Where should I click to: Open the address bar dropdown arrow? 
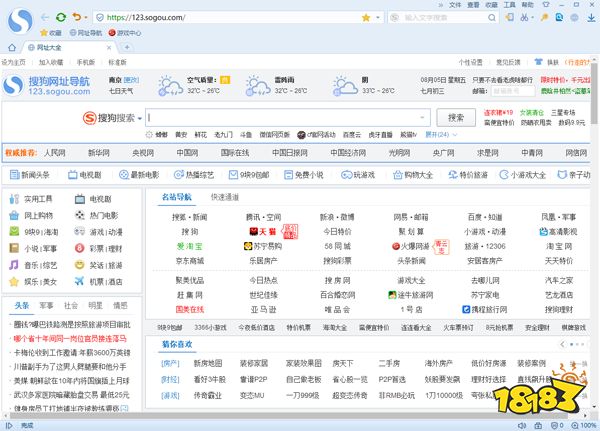(379, 17)
